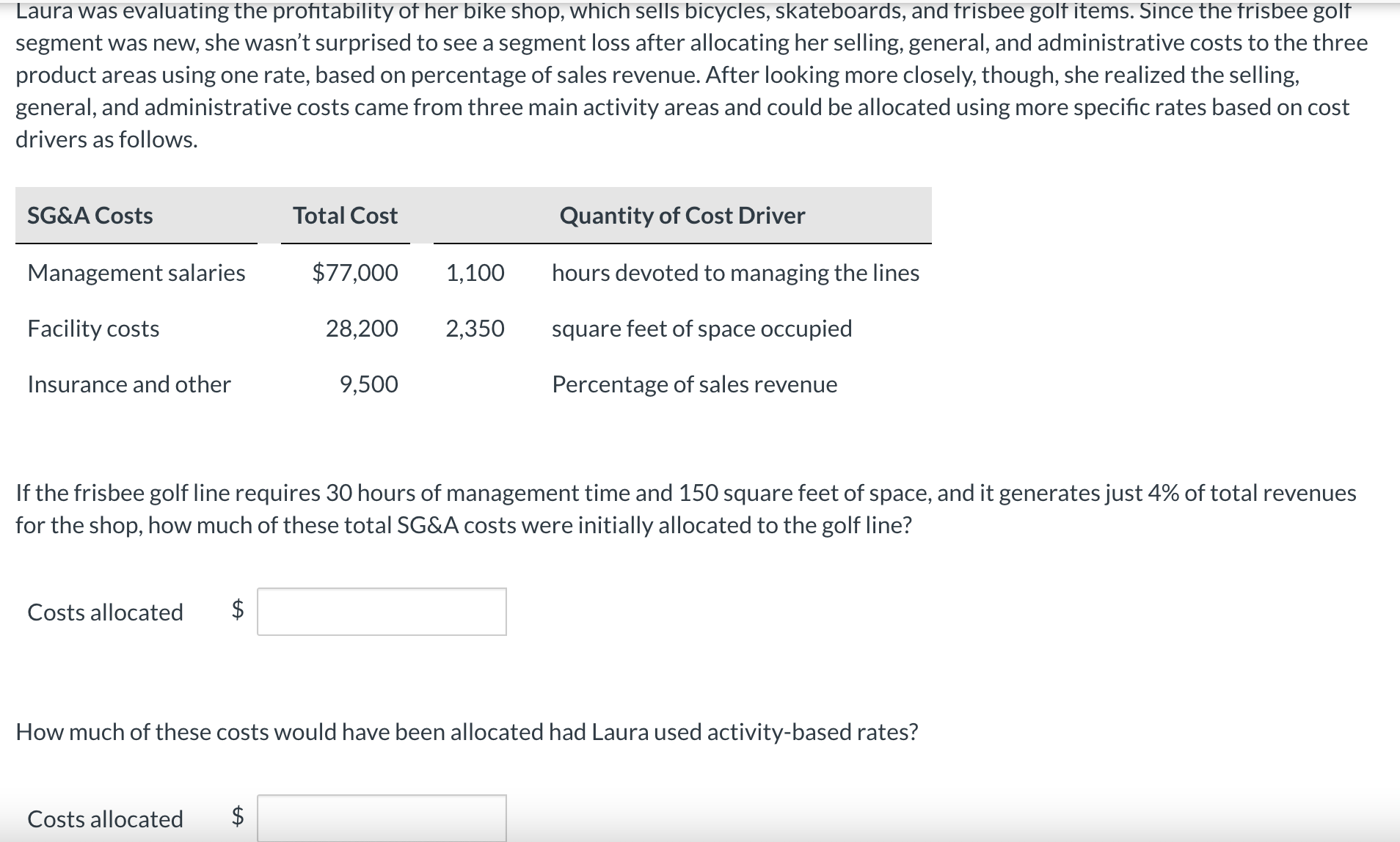The height and width of the screenshot is (842, 1400).
Task: Click the first Costs allocated label
Action: pos(105,612)
